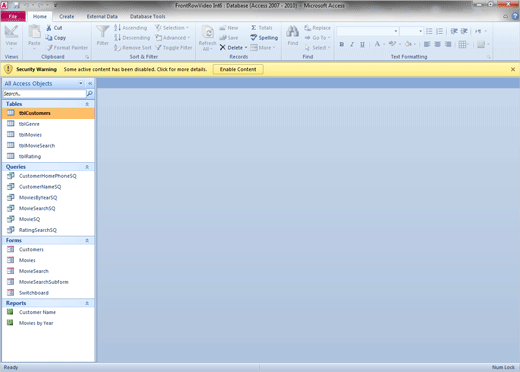Open the File menu

(13, 16)
